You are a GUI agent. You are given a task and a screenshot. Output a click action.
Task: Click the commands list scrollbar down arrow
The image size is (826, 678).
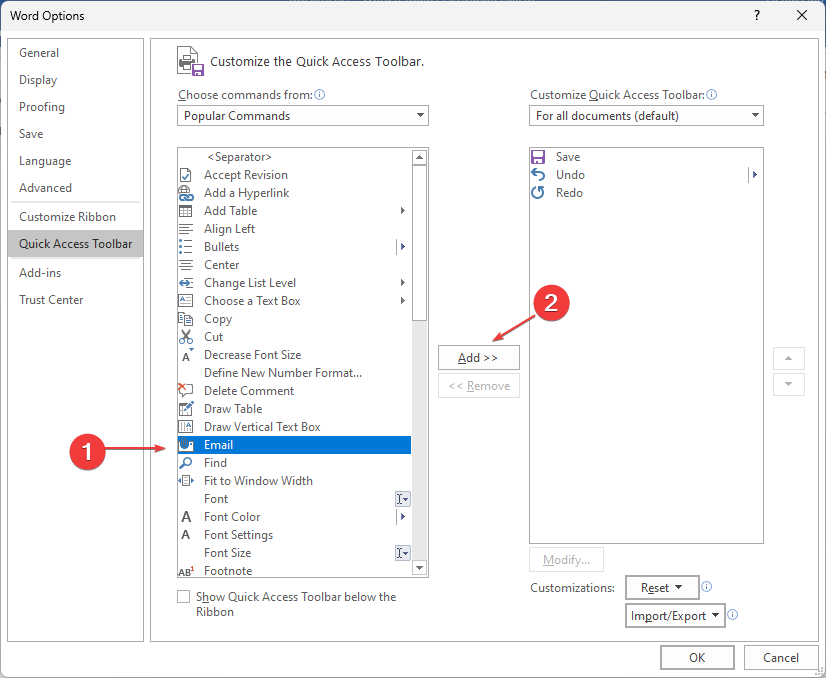point(419,568)
